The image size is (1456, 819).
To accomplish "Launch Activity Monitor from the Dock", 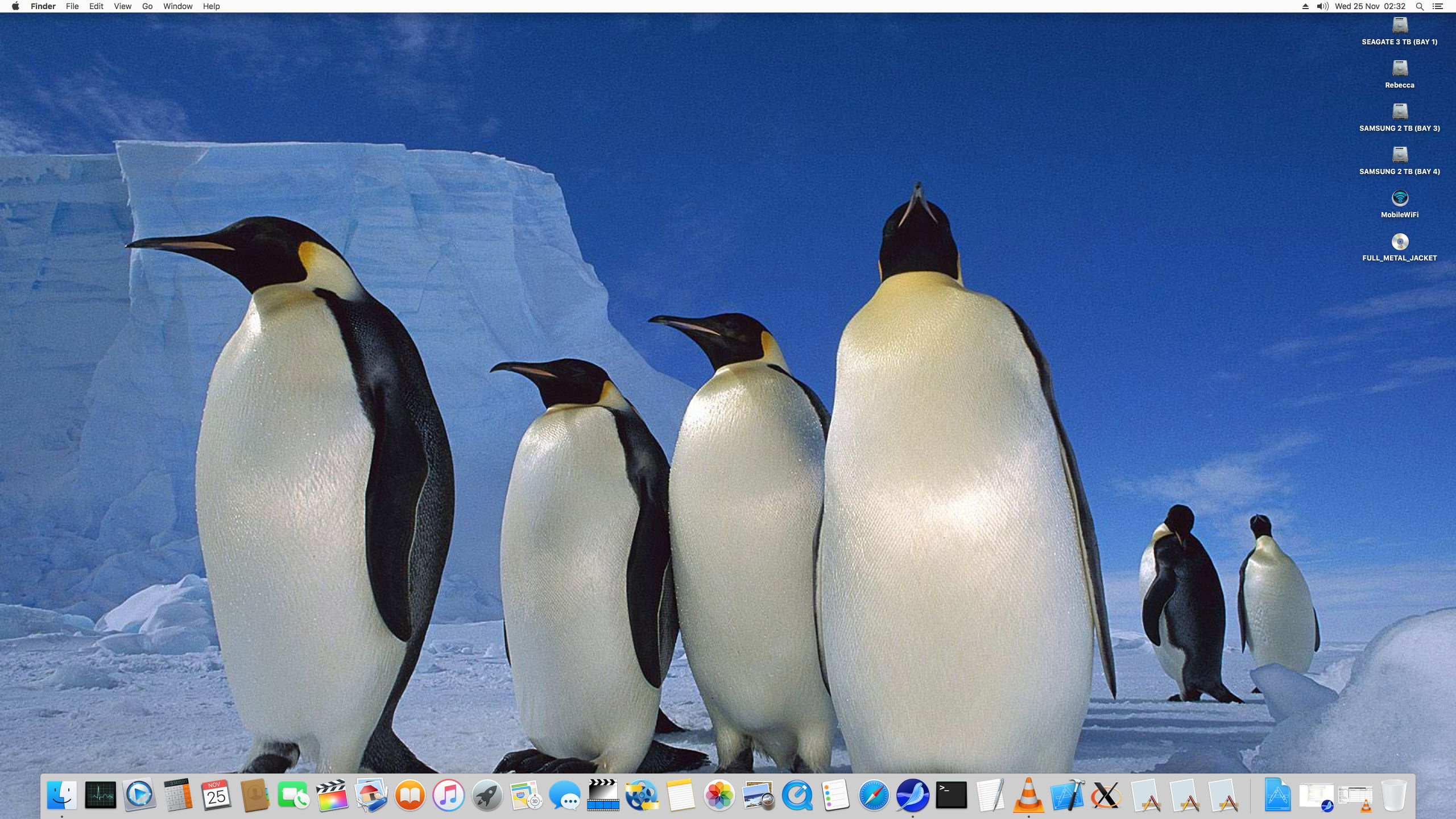I will tap(101, 795).
